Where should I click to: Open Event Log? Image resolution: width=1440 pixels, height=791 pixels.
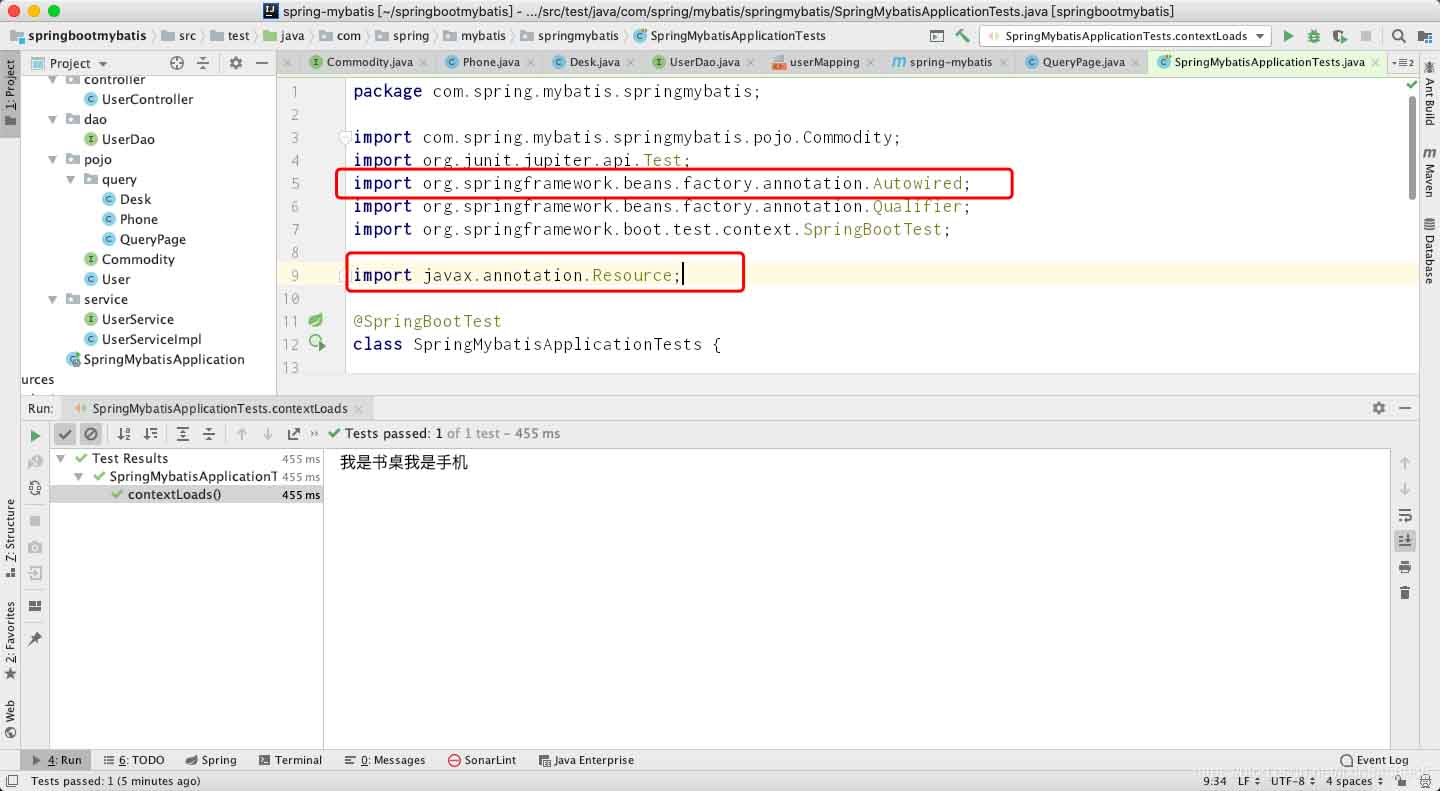point(1375,760)
